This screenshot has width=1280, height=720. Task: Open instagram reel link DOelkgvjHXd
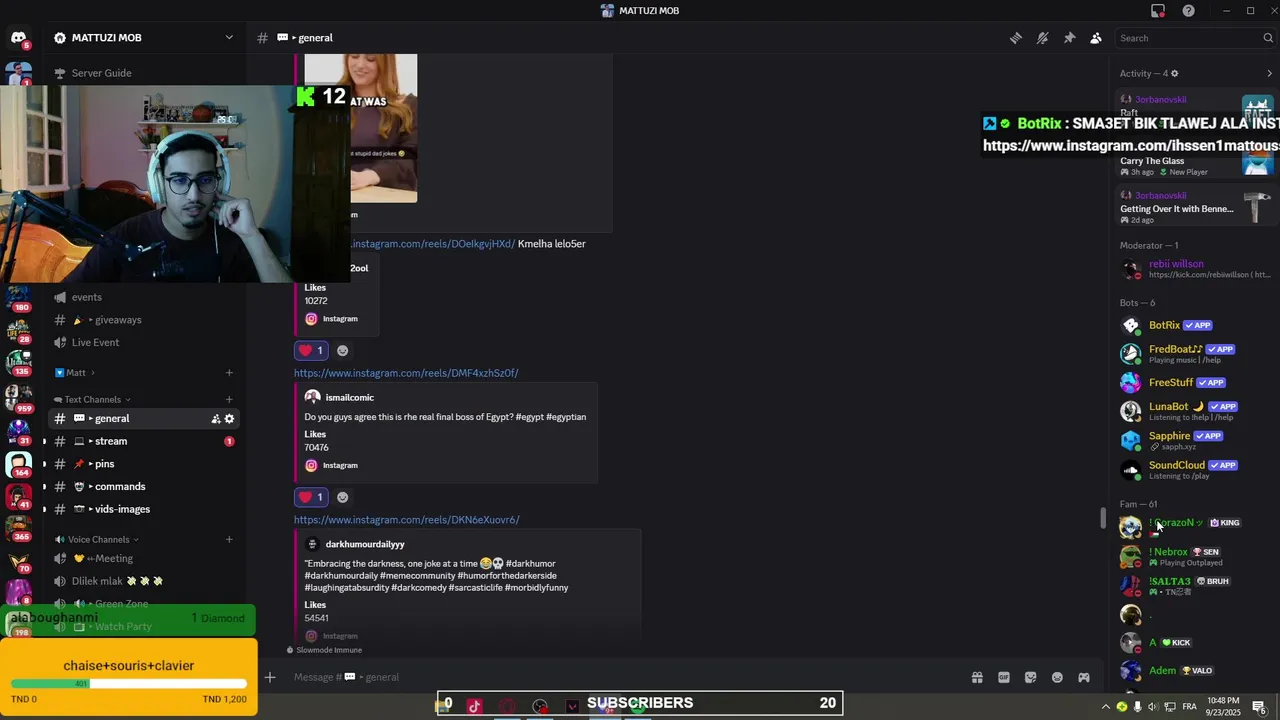point(434,244)
